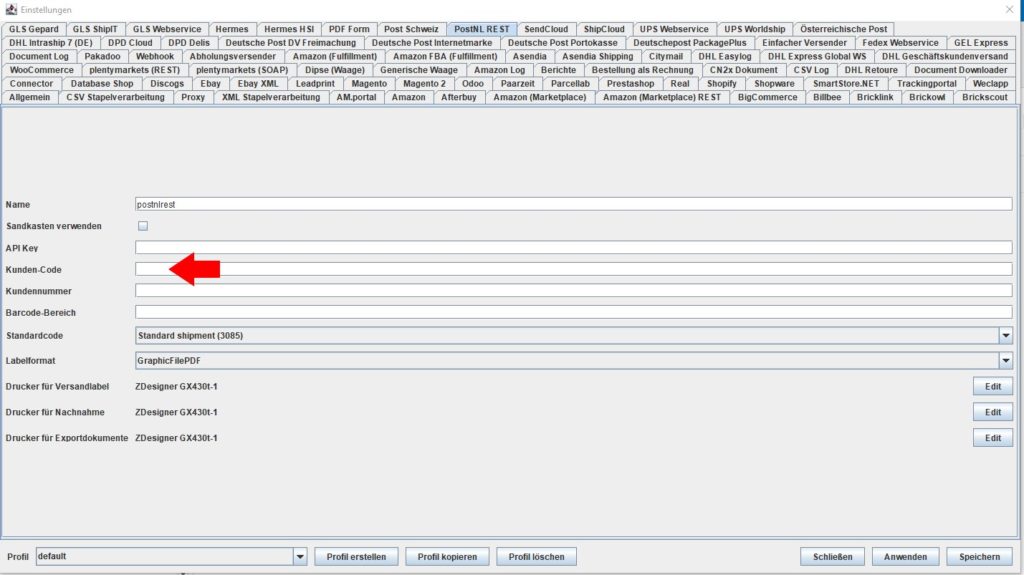Open the UPS Worldship tab
Screen dimensions: 1024x575
point(754,29)
